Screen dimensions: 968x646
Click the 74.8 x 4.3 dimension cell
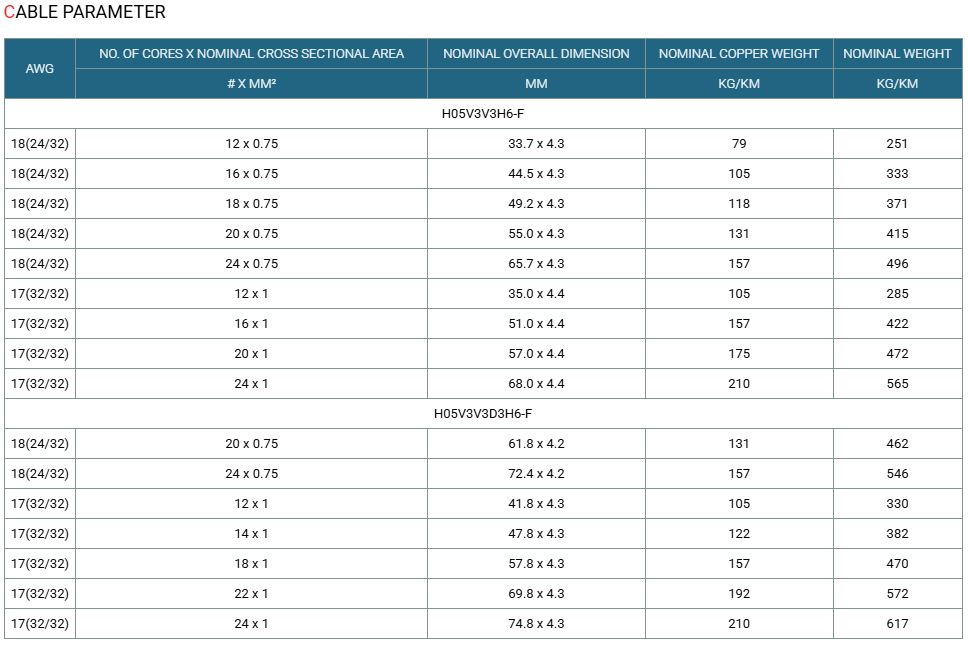coord(536,624)
